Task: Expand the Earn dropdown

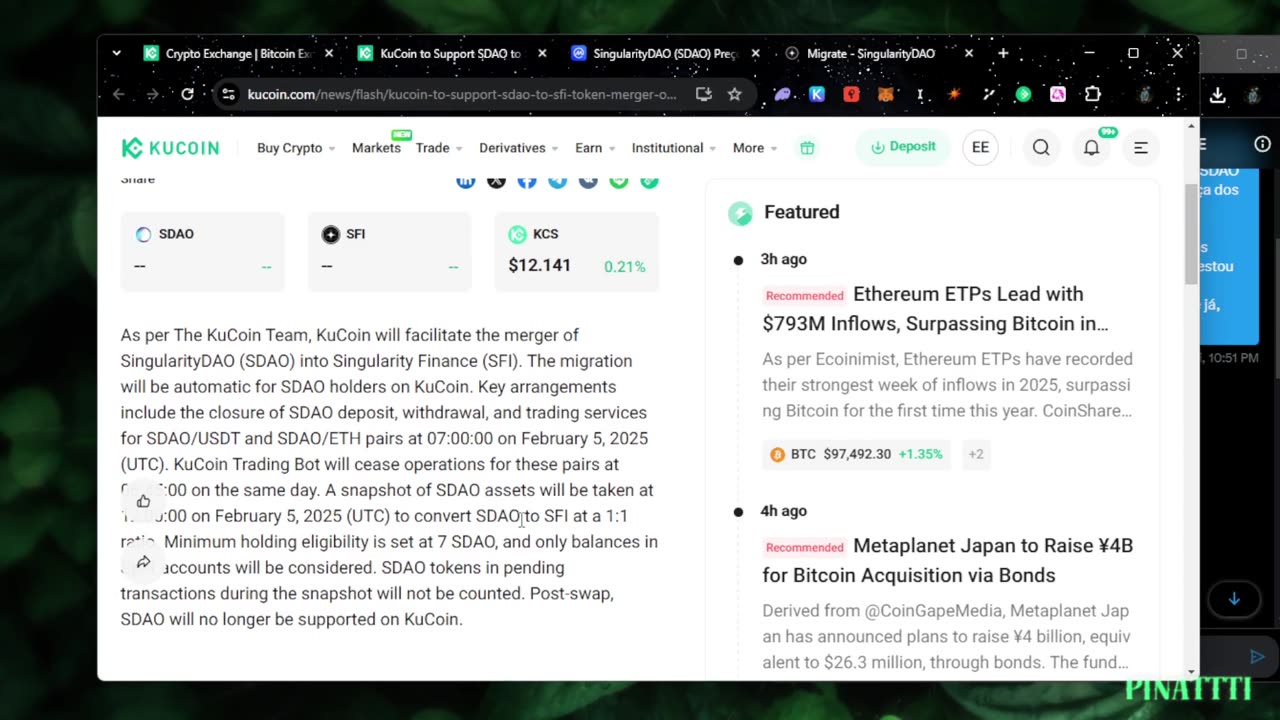Action: [595, 148]
